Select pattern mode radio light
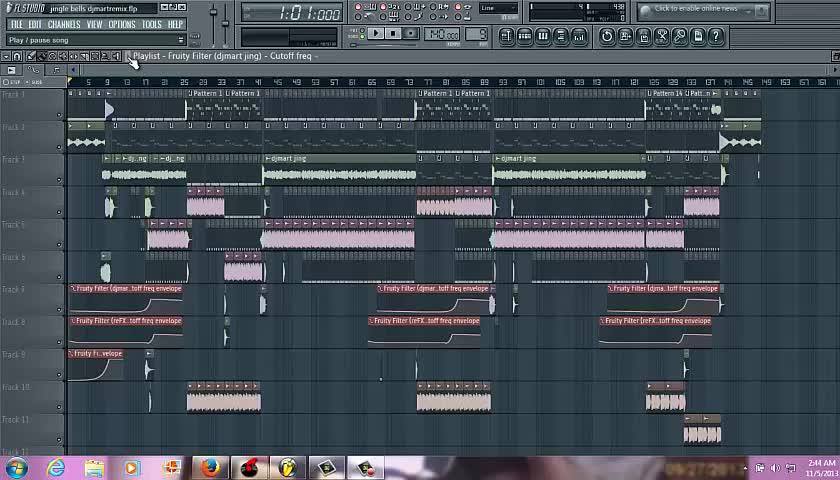Screen dimensions: 840x480 coord(362,30)
